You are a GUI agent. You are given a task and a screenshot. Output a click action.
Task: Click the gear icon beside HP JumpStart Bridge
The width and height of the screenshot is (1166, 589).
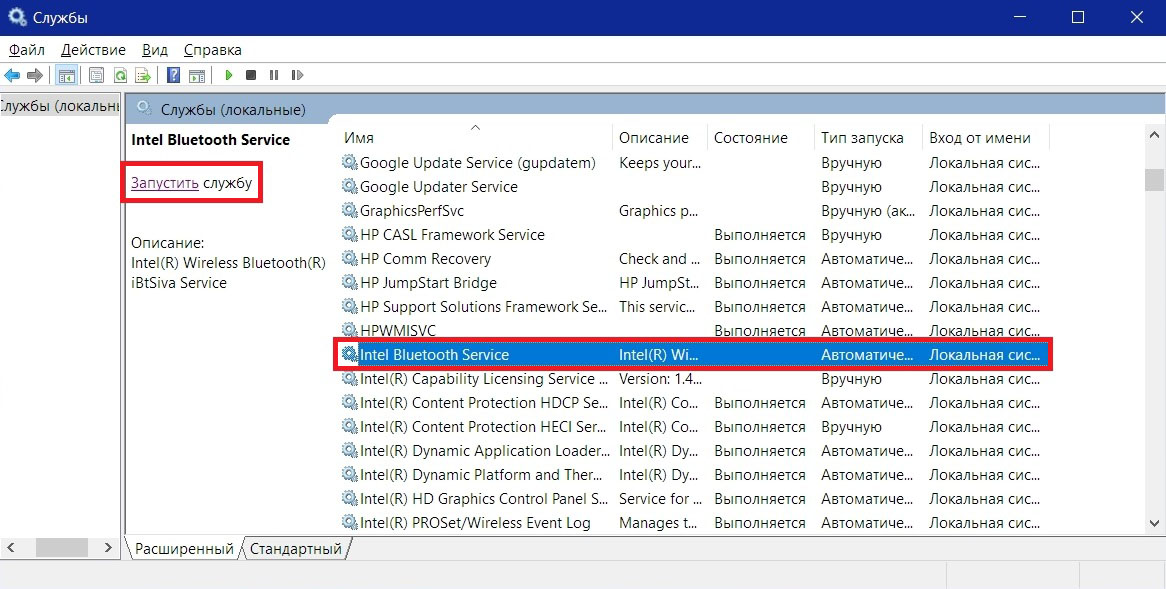click(350, 283)
